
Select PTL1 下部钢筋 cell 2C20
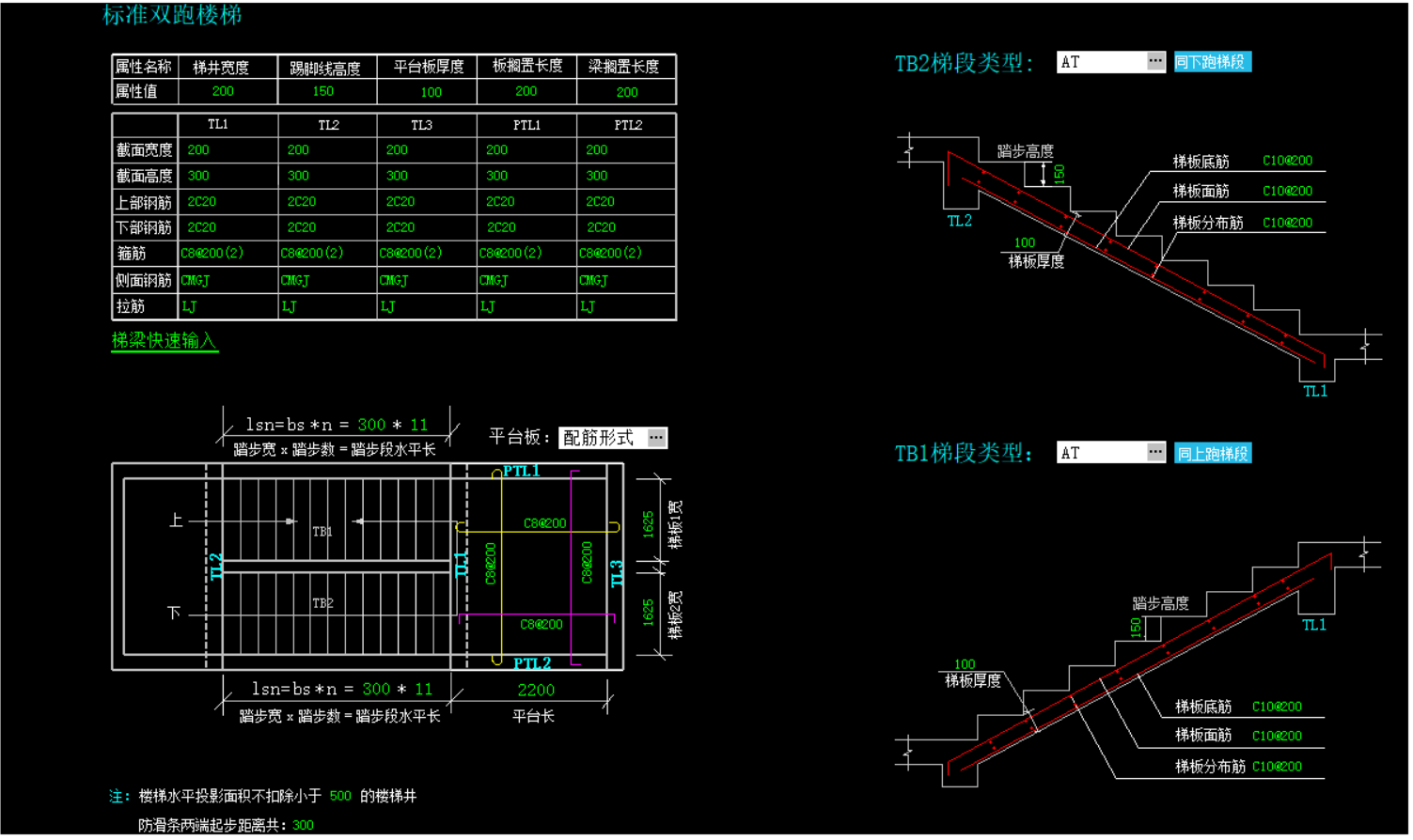click(x=500, y=227)
